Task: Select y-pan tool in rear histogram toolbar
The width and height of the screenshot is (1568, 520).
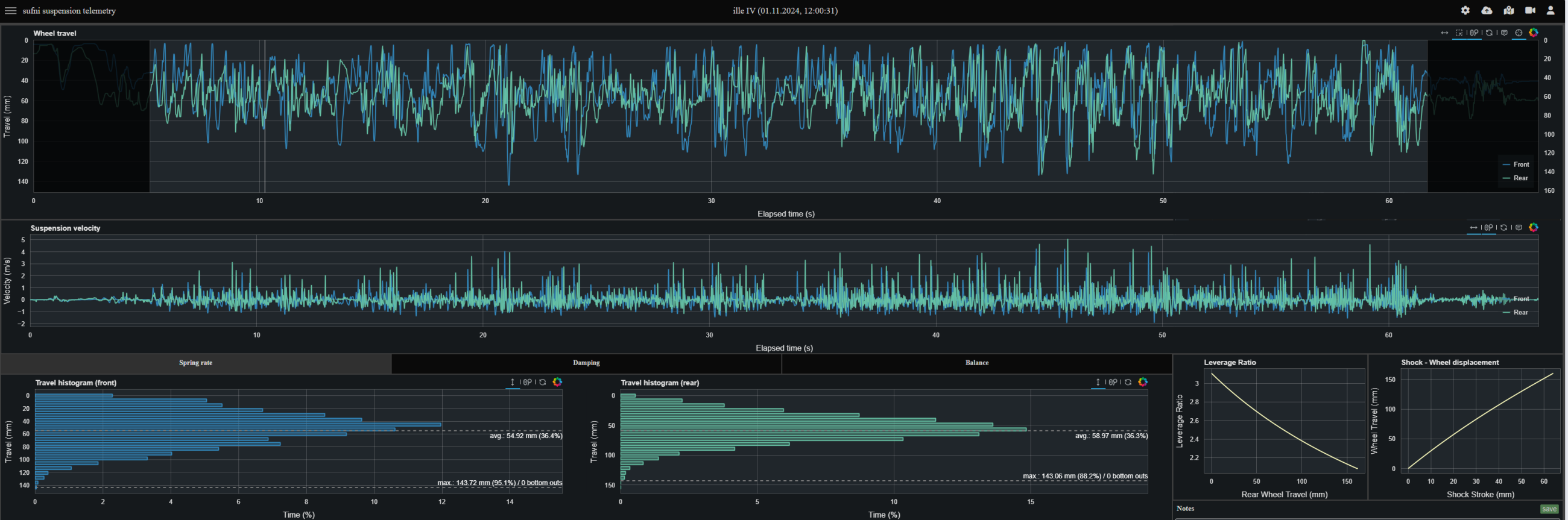Action: tap(1098, 382)
